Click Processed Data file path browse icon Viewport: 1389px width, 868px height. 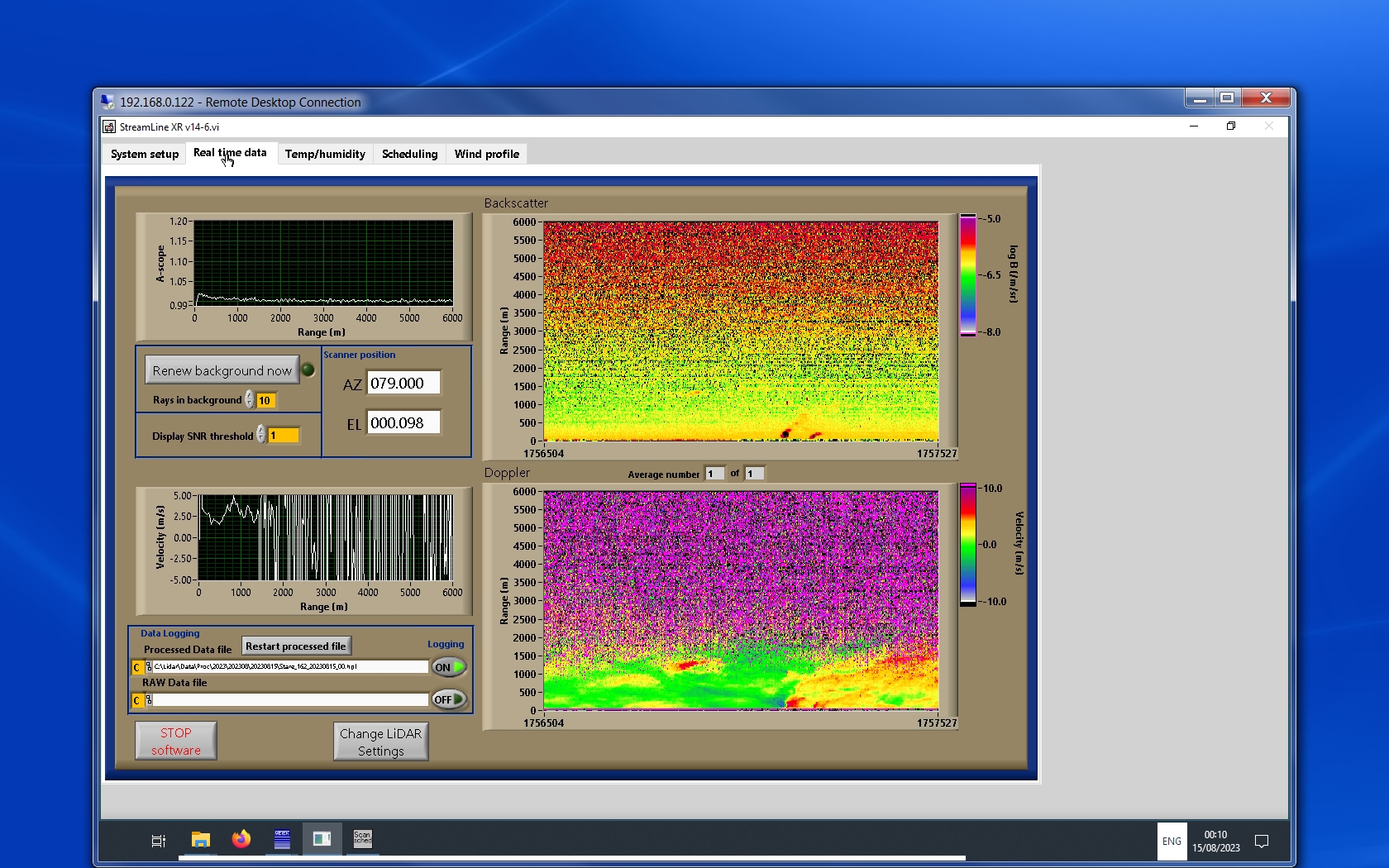[x=149, y=667]
